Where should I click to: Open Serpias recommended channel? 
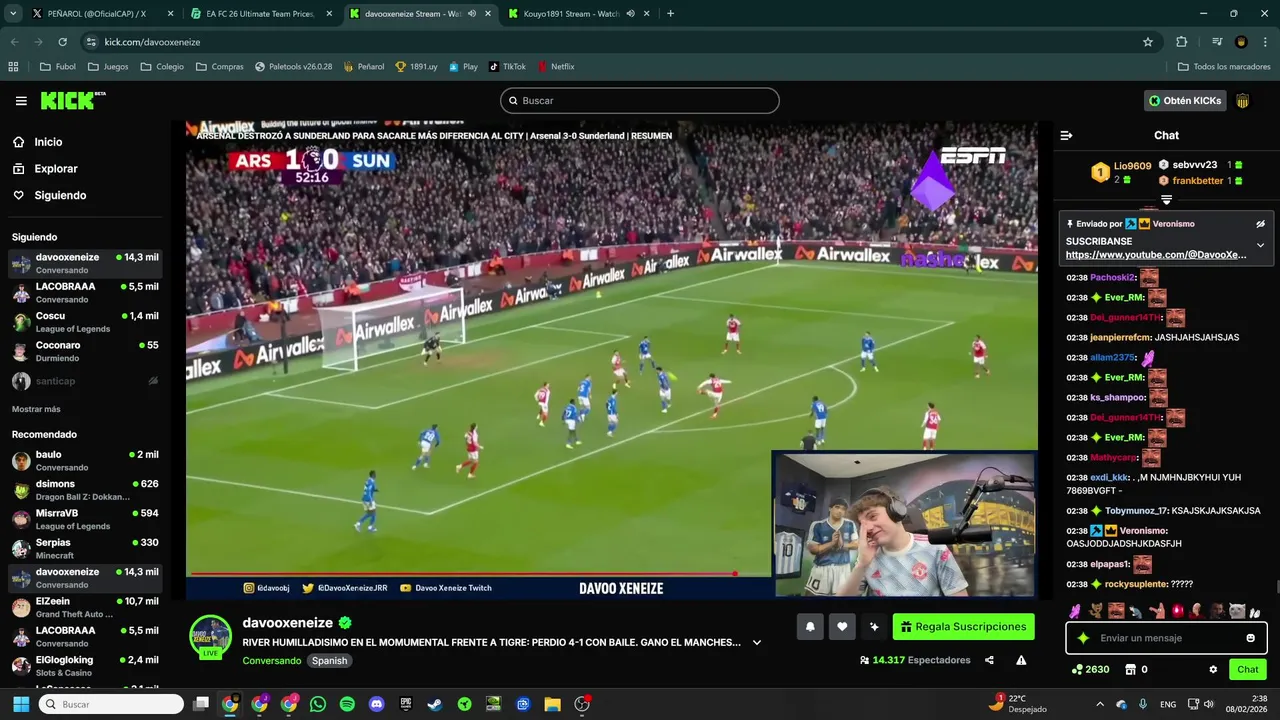pyautogui.click(x=85, y=548)
